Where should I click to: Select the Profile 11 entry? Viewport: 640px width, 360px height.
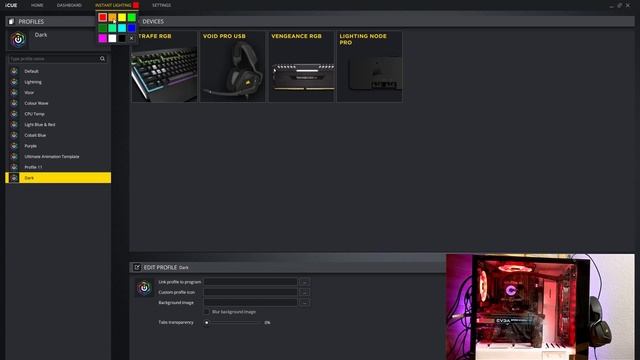tap(58, 167)
